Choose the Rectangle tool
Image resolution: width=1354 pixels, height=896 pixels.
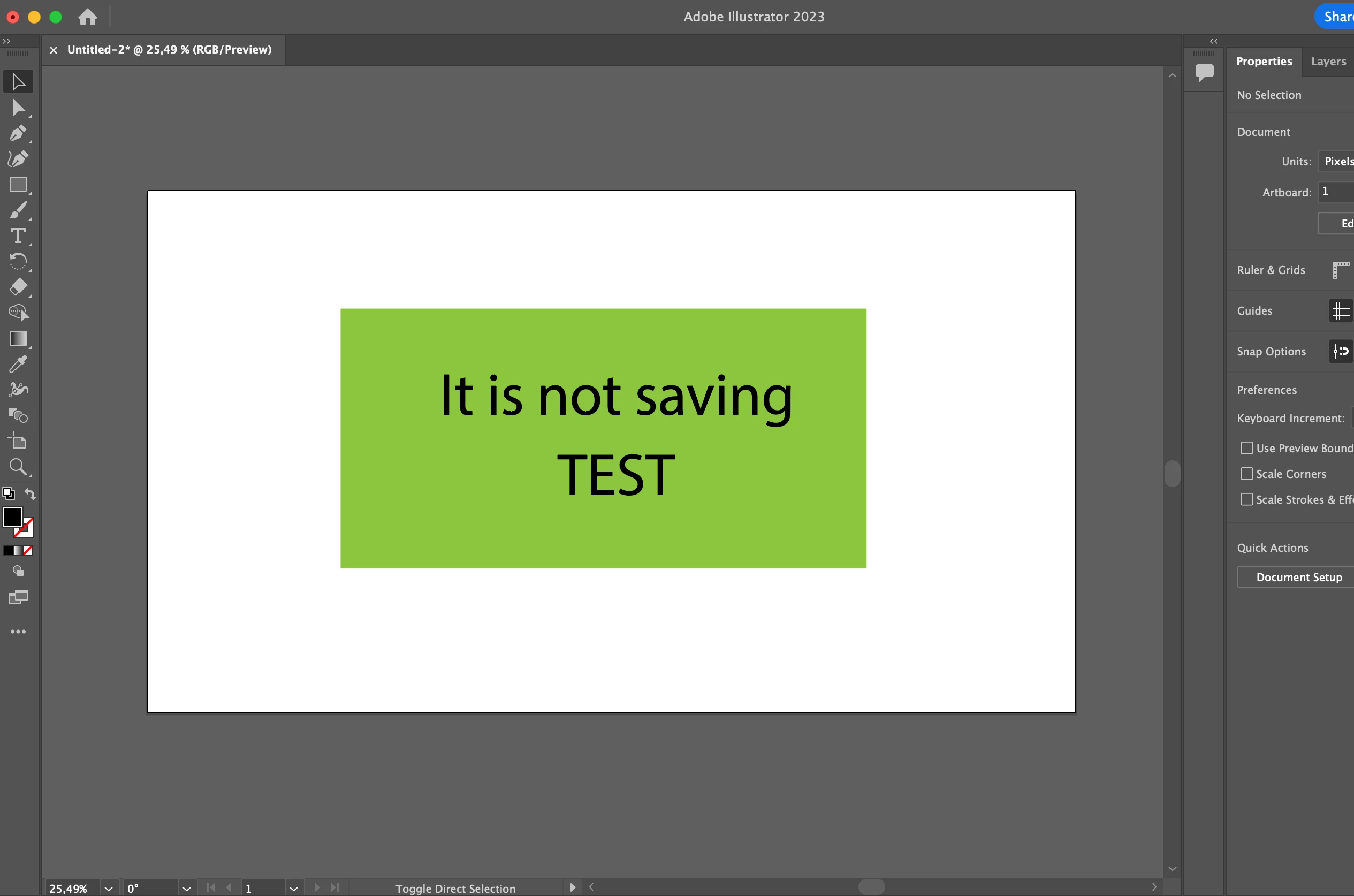point(18,185)
